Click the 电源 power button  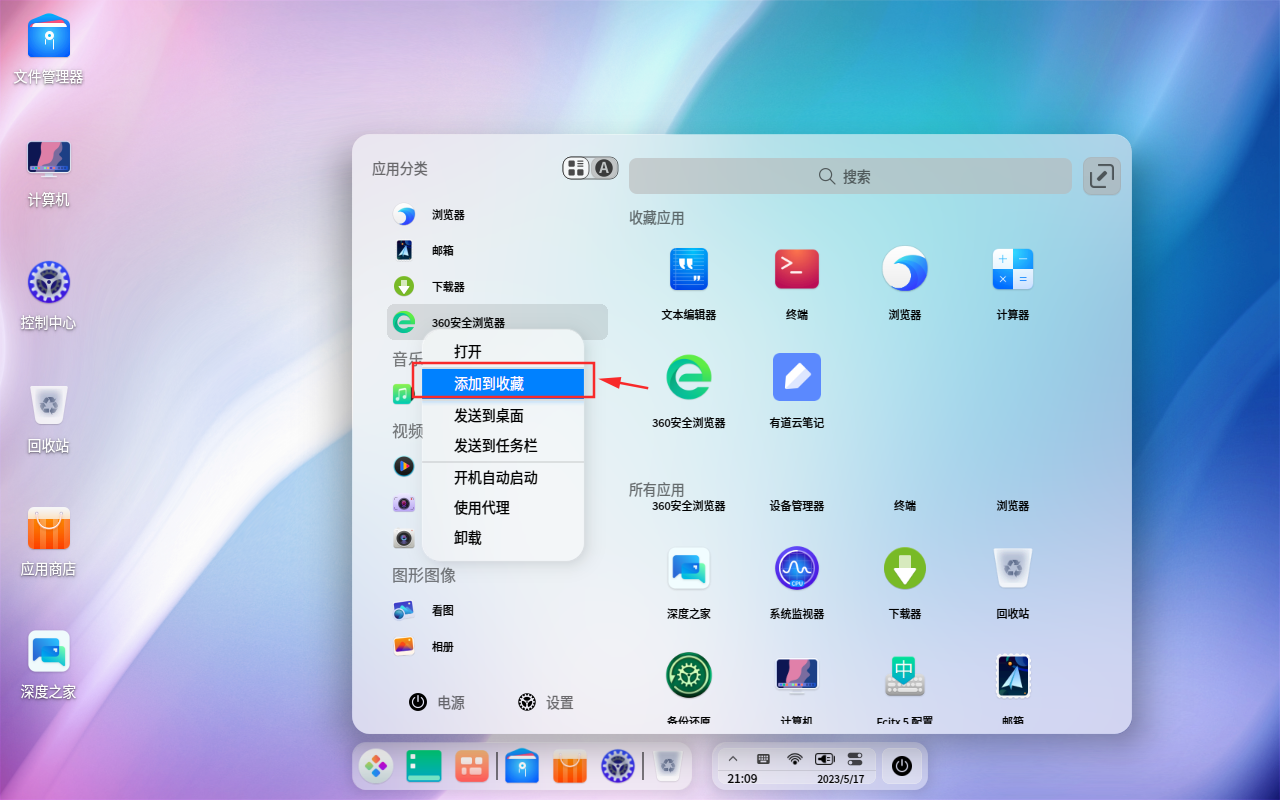(x=436, y=702)
